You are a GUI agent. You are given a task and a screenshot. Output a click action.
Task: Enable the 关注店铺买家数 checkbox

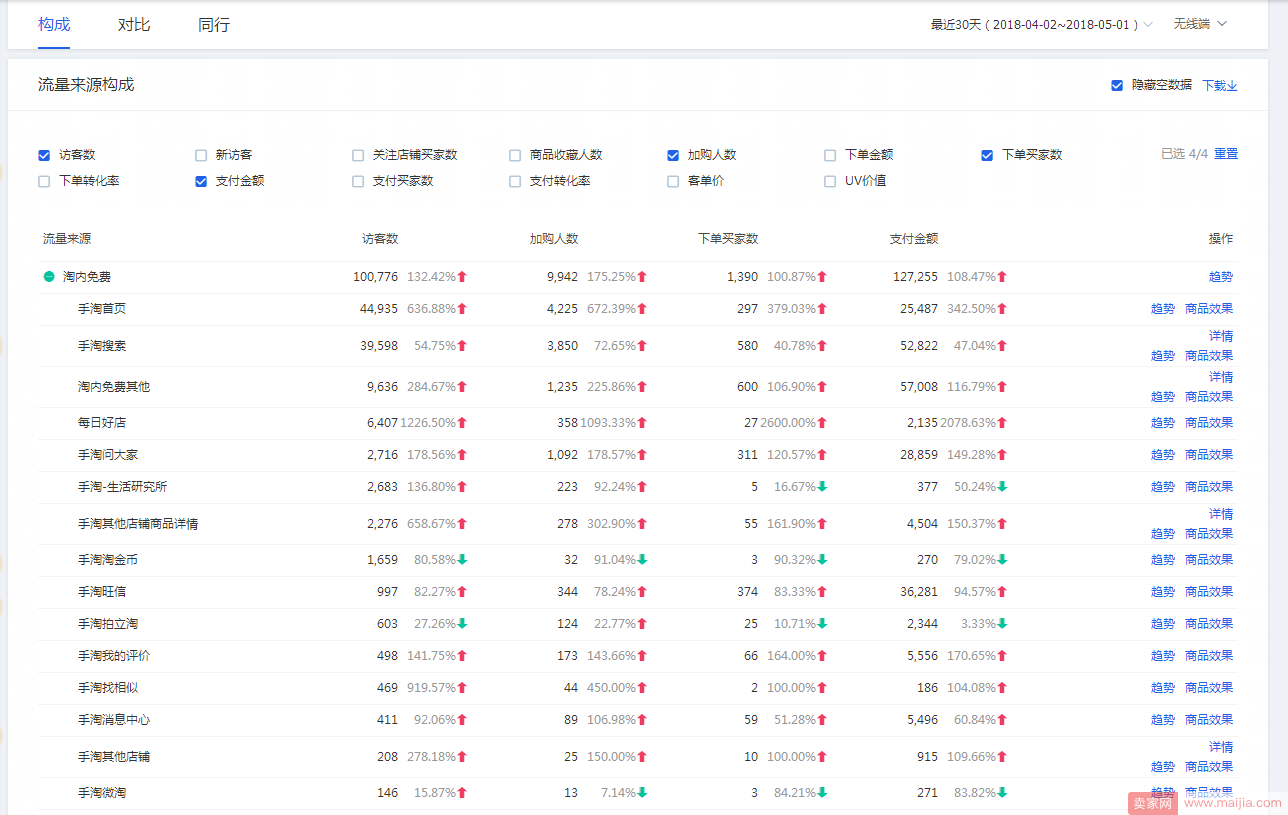(x=358, y=155)
